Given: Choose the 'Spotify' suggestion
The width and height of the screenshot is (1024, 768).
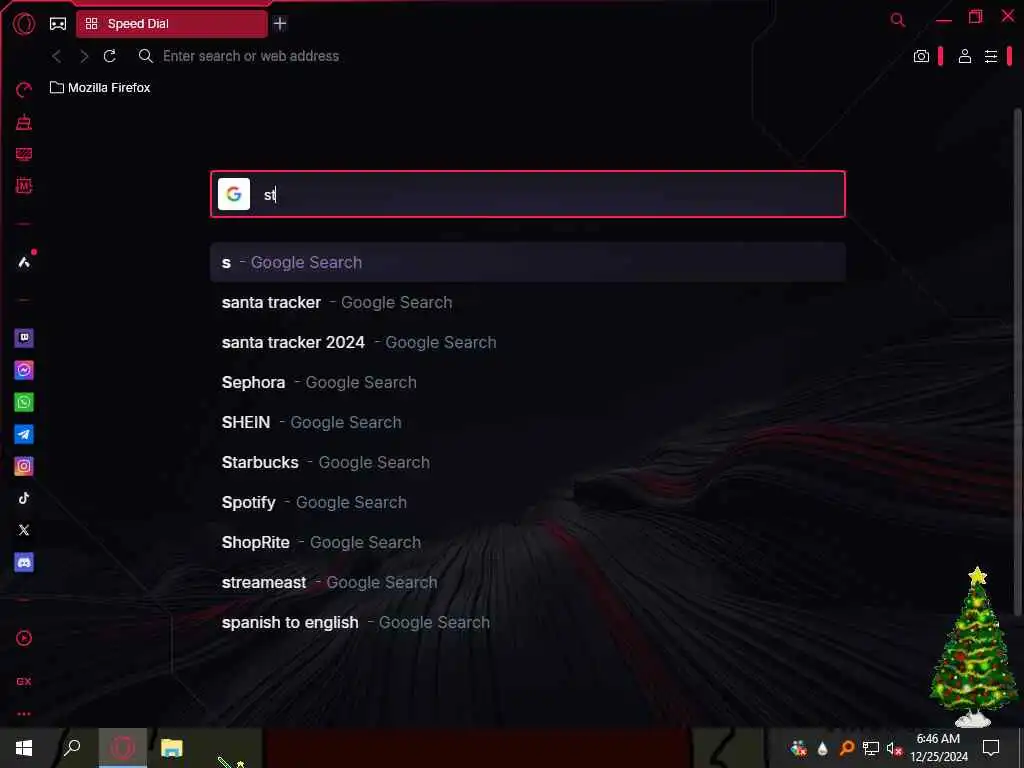Looking at the screenshot, I should pos(528,502).
